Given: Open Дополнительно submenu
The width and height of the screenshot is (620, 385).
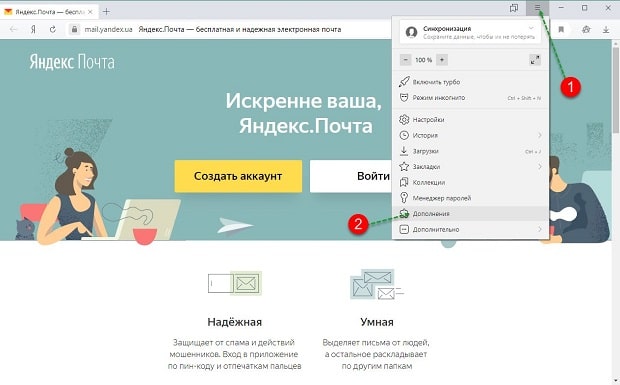Looking at the screenshot, I should tap(470, 229).
